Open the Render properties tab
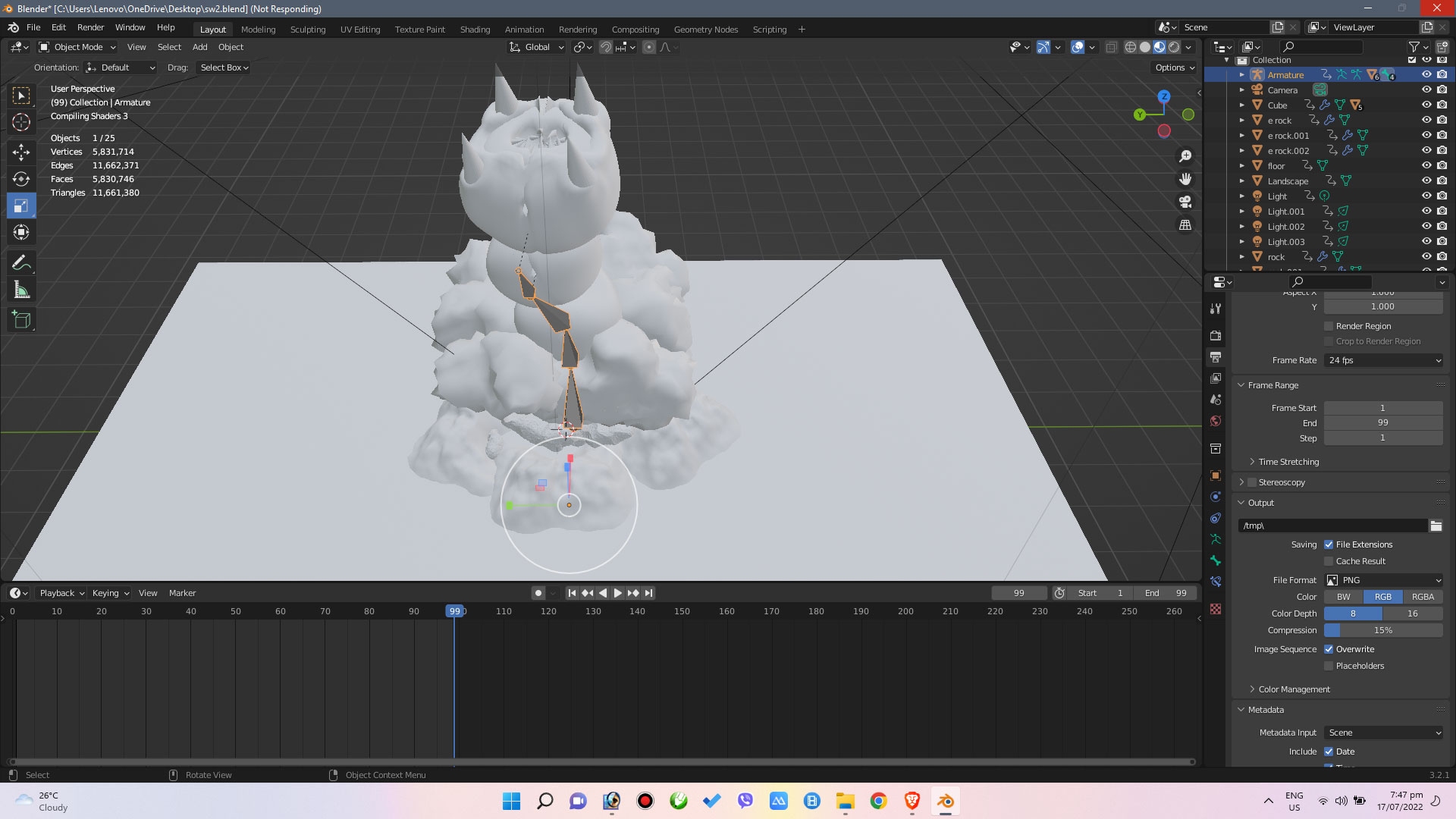Screen dimensions: 1456x819 [1216, 335]
